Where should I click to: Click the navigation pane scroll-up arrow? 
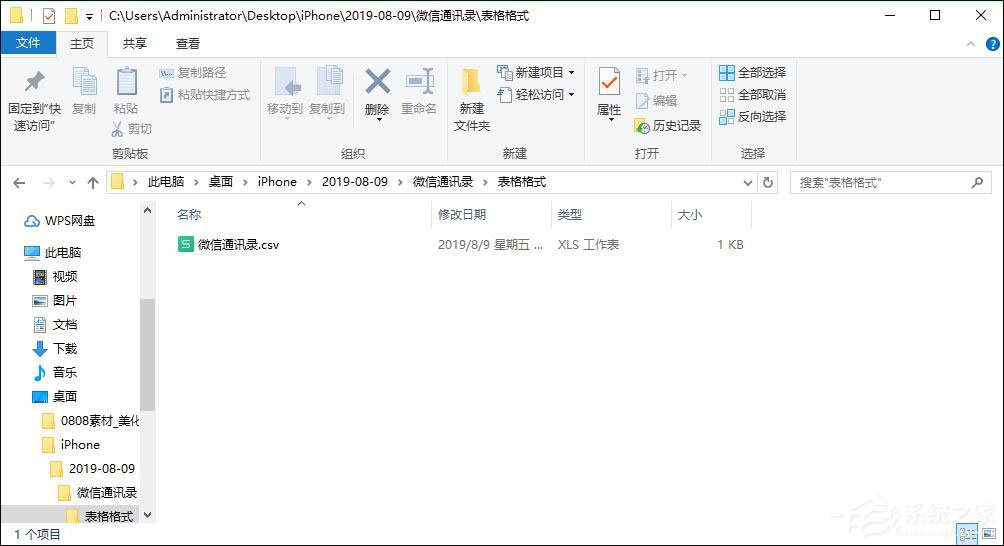coord(147,209)
